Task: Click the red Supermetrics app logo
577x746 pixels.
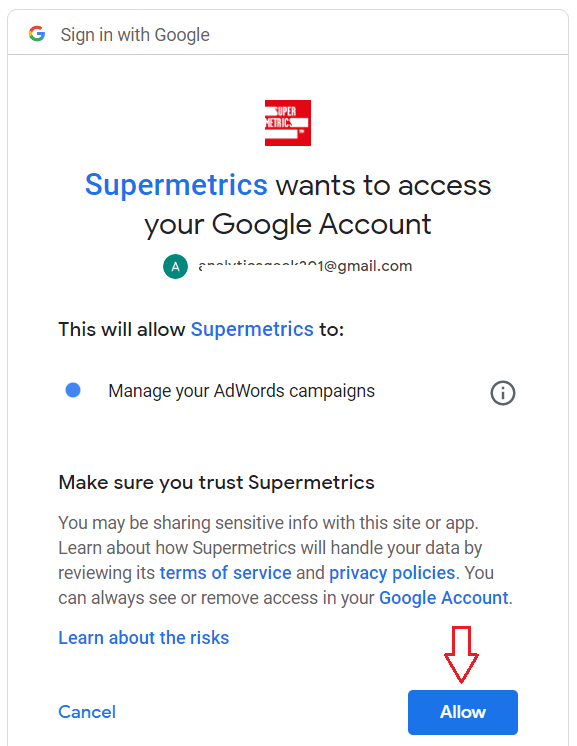Action: tap(288, 123)
